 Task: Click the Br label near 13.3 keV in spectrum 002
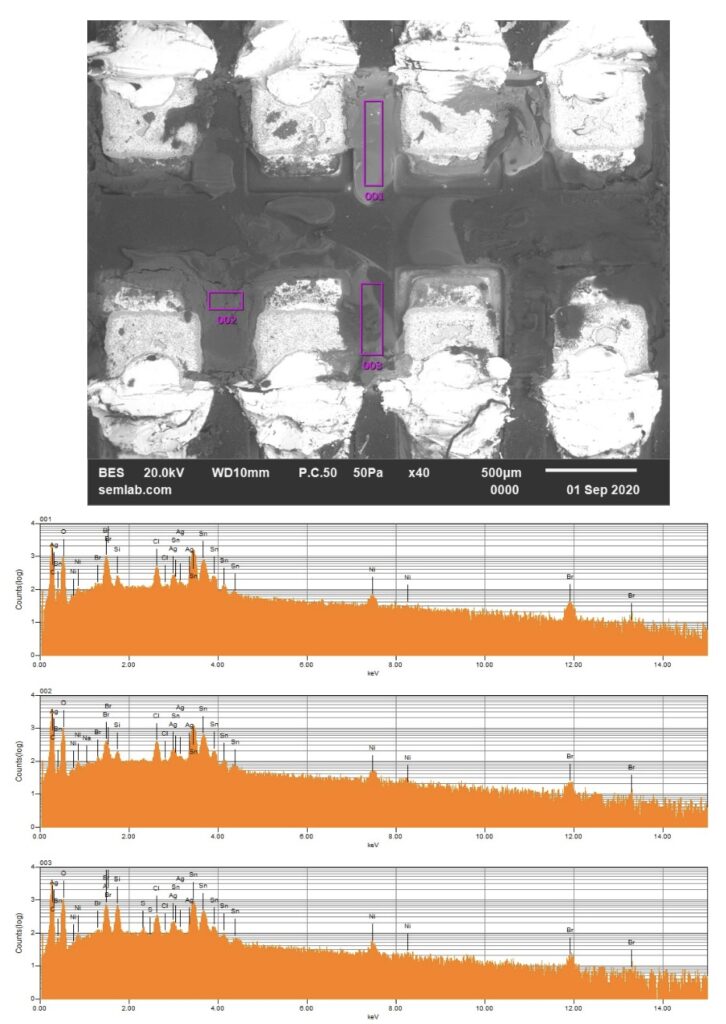pos(631,766)
